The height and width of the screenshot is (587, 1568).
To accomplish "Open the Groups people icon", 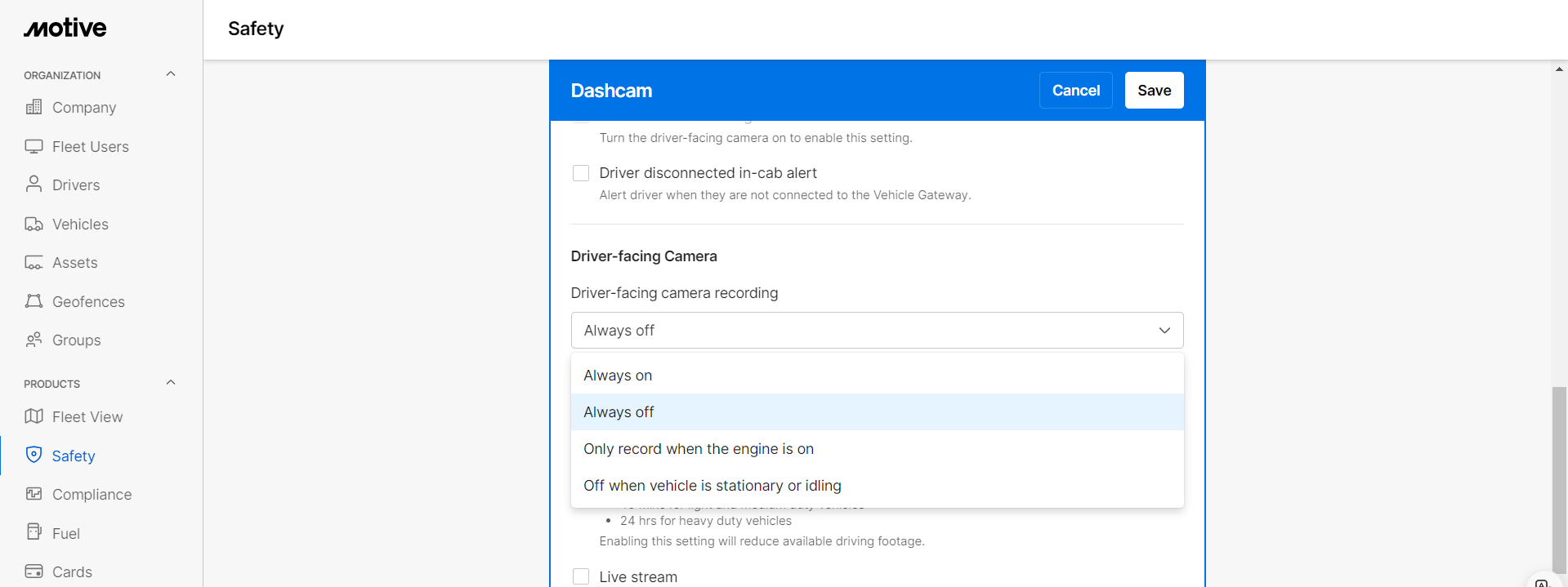I will (34, 340).
